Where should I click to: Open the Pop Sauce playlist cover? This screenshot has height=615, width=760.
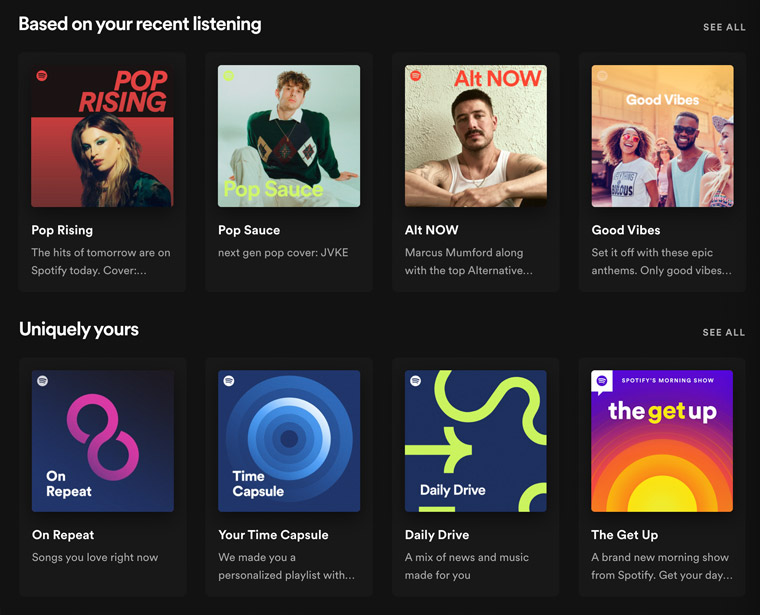point(289,136)
